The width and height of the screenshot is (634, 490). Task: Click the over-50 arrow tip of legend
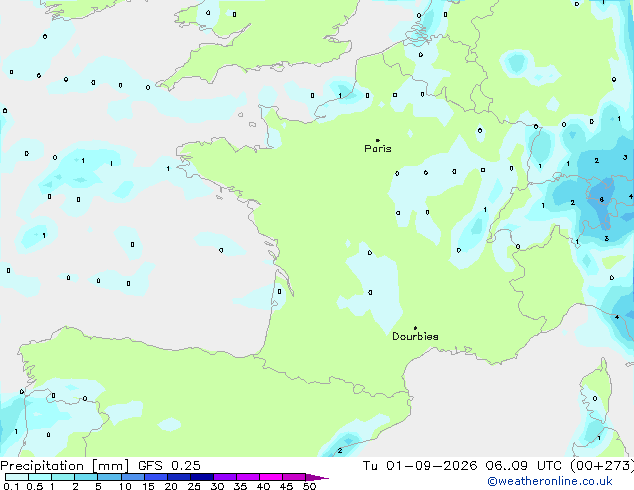(317, 477)
